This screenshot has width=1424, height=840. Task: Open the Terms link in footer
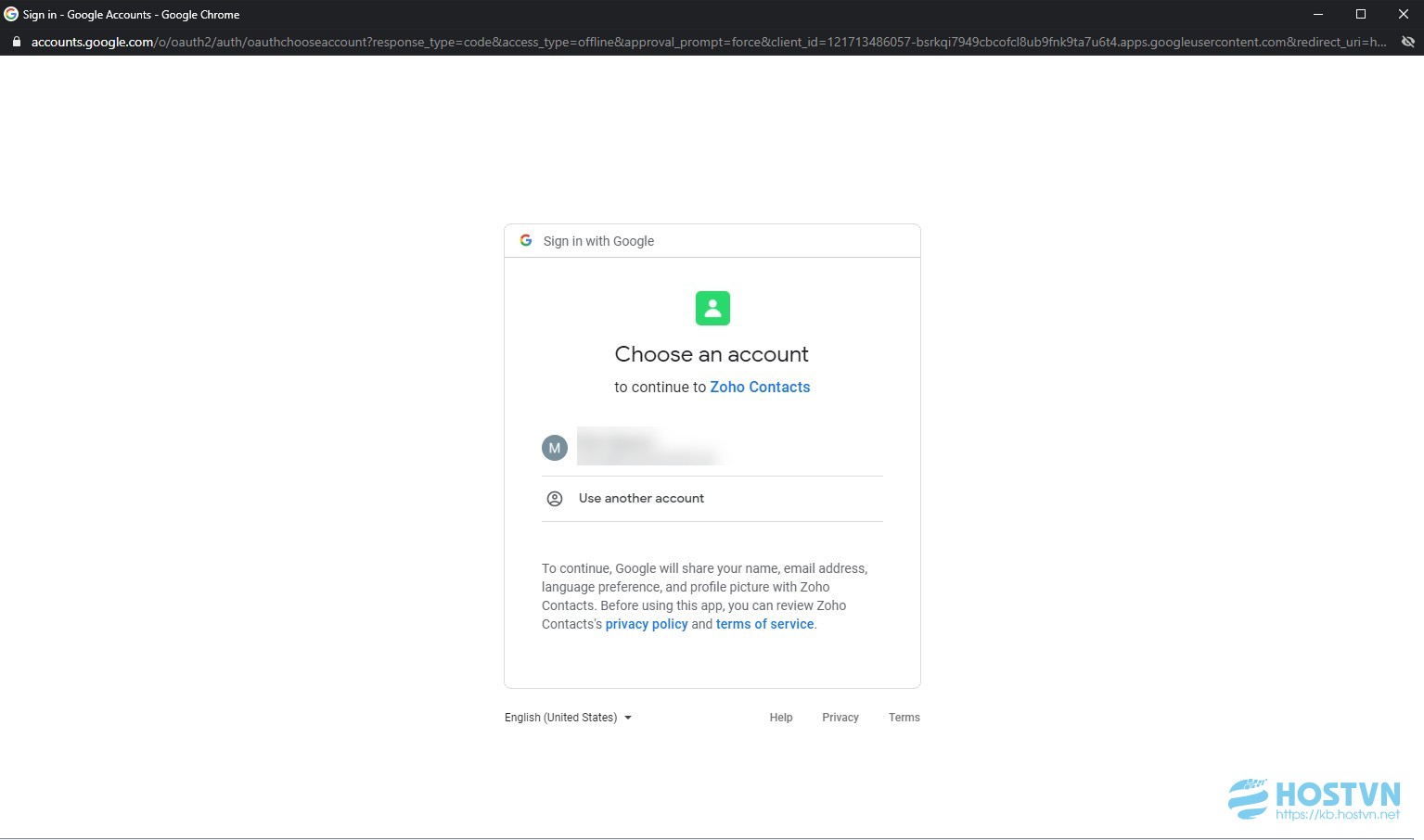(x=904, y=718)
